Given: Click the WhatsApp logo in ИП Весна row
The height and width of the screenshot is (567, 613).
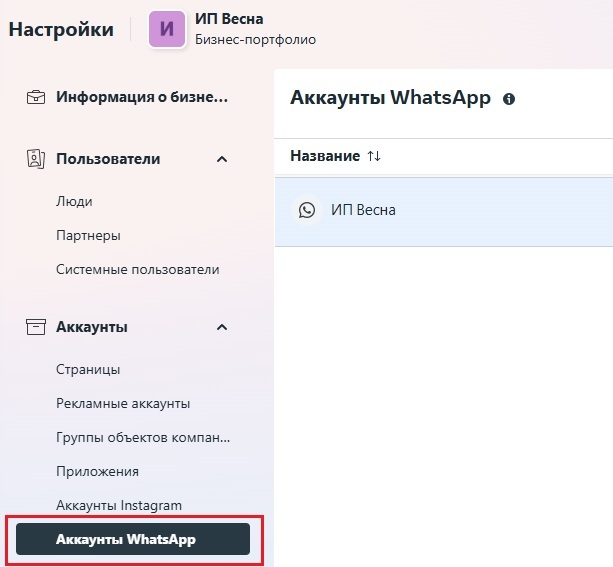Looking at the screenshot, I should click(x=307, y=210).
